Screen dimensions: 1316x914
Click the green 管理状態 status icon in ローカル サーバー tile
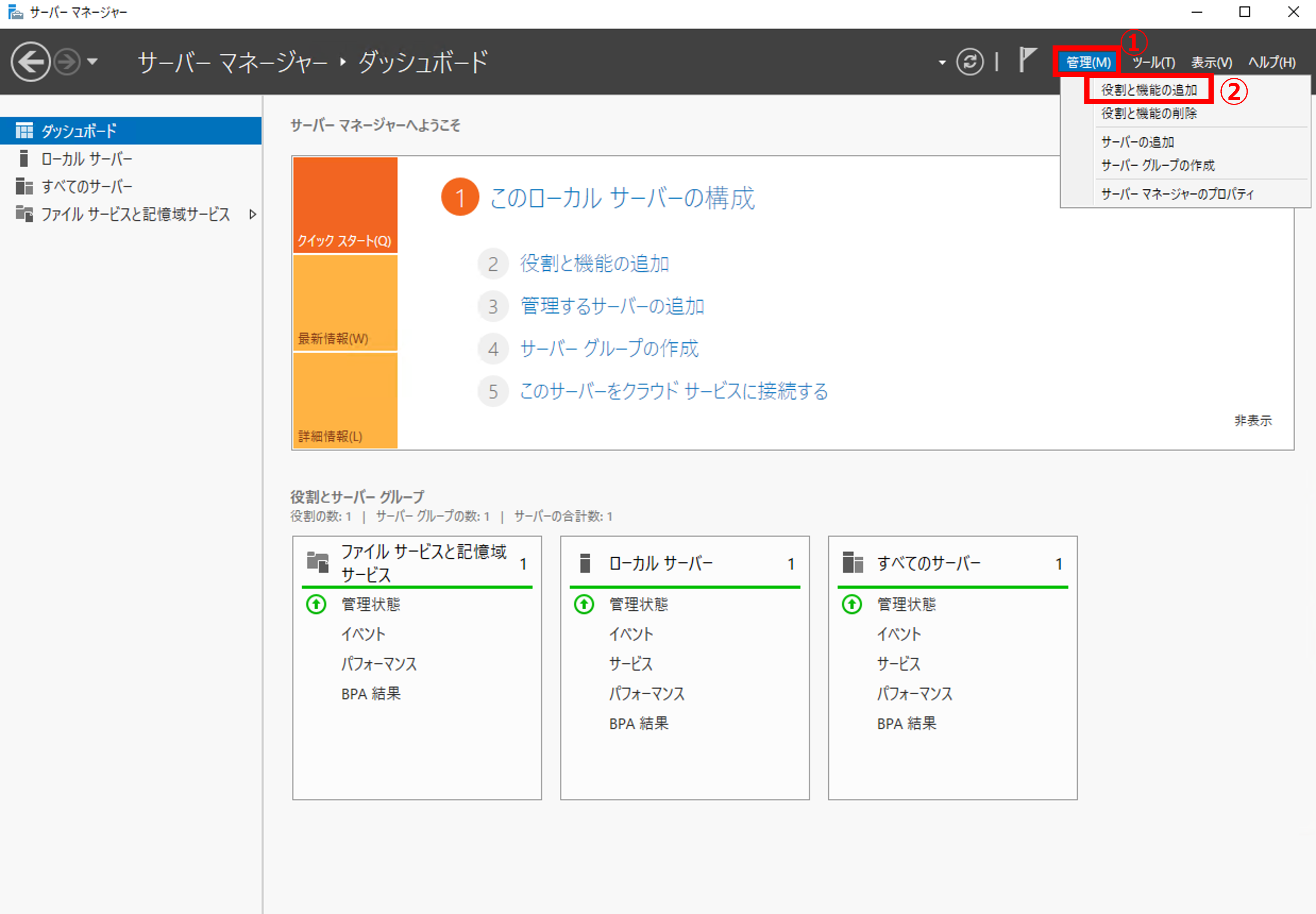click(584, 604)
